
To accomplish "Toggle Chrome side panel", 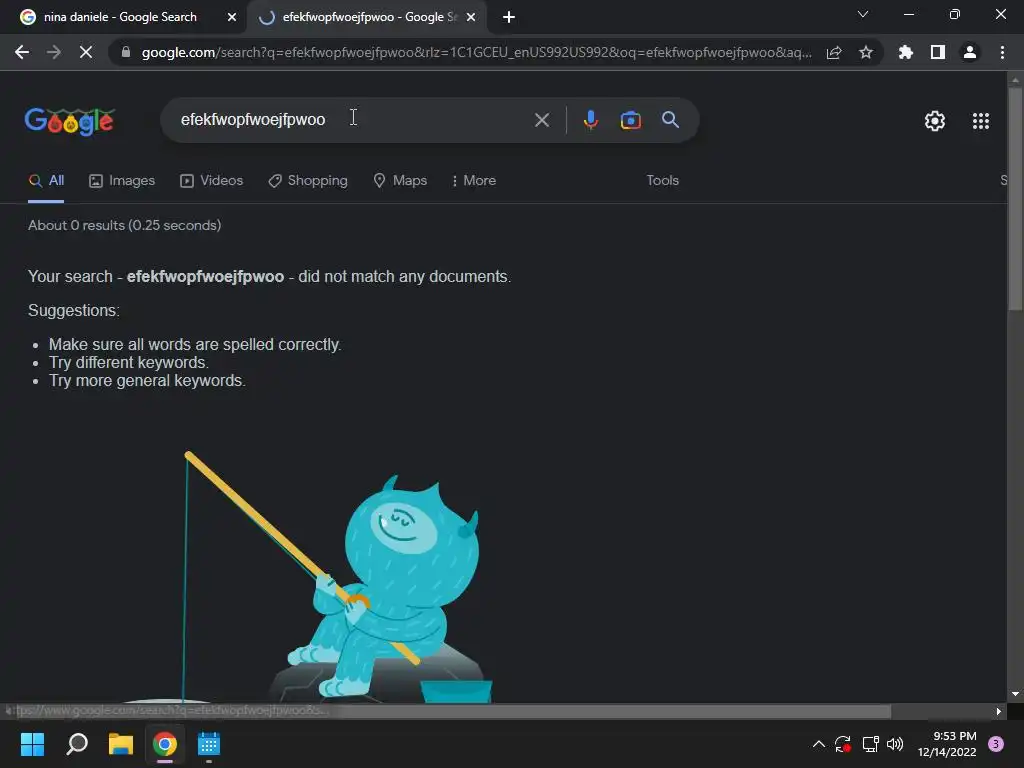I will click(938, 52).
